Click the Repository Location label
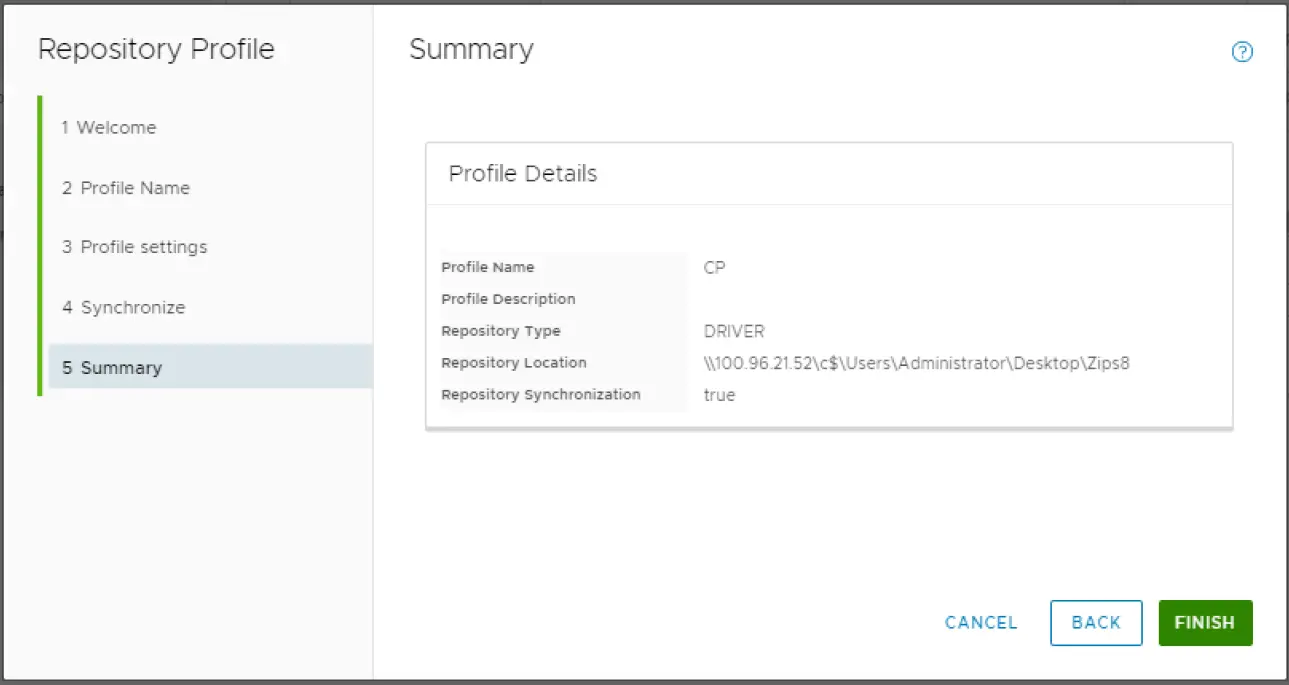The image size is (1289, 685). click(514, 363)
